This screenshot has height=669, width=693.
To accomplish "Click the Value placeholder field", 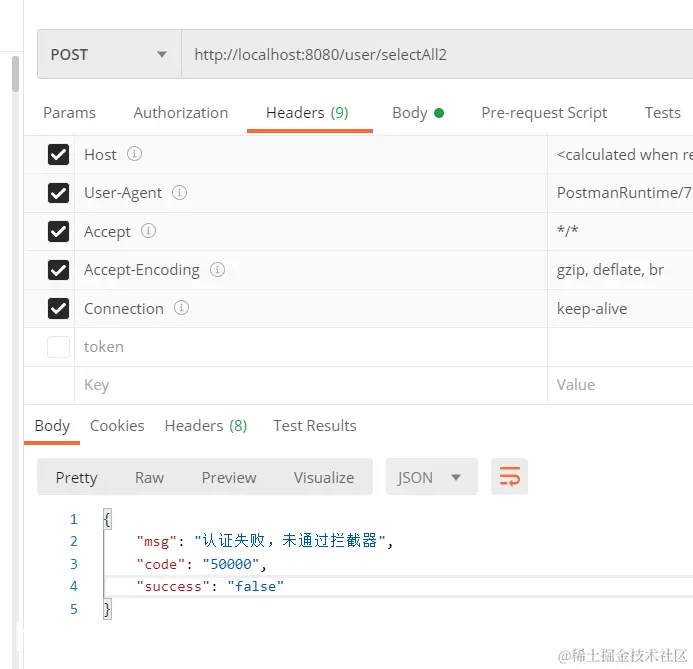I will (620, 385).
